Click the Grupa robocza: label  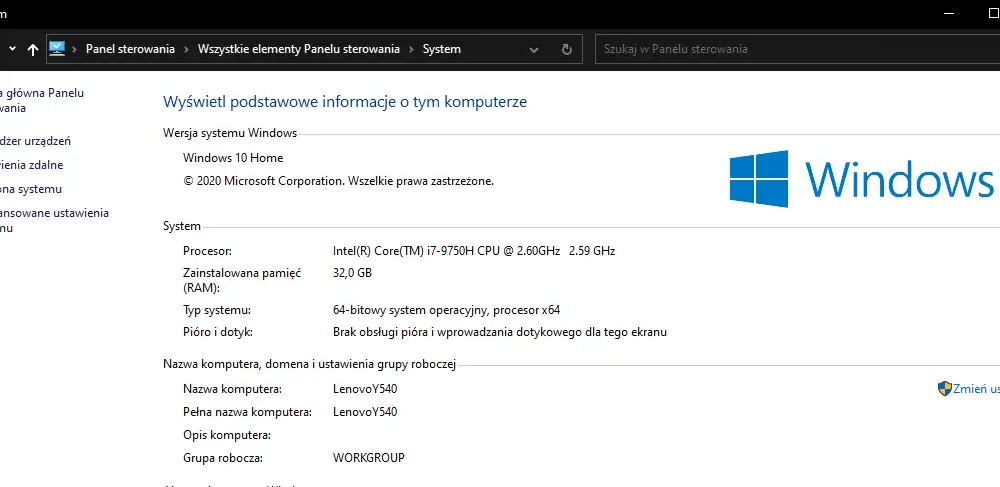[x=223, y=458]
